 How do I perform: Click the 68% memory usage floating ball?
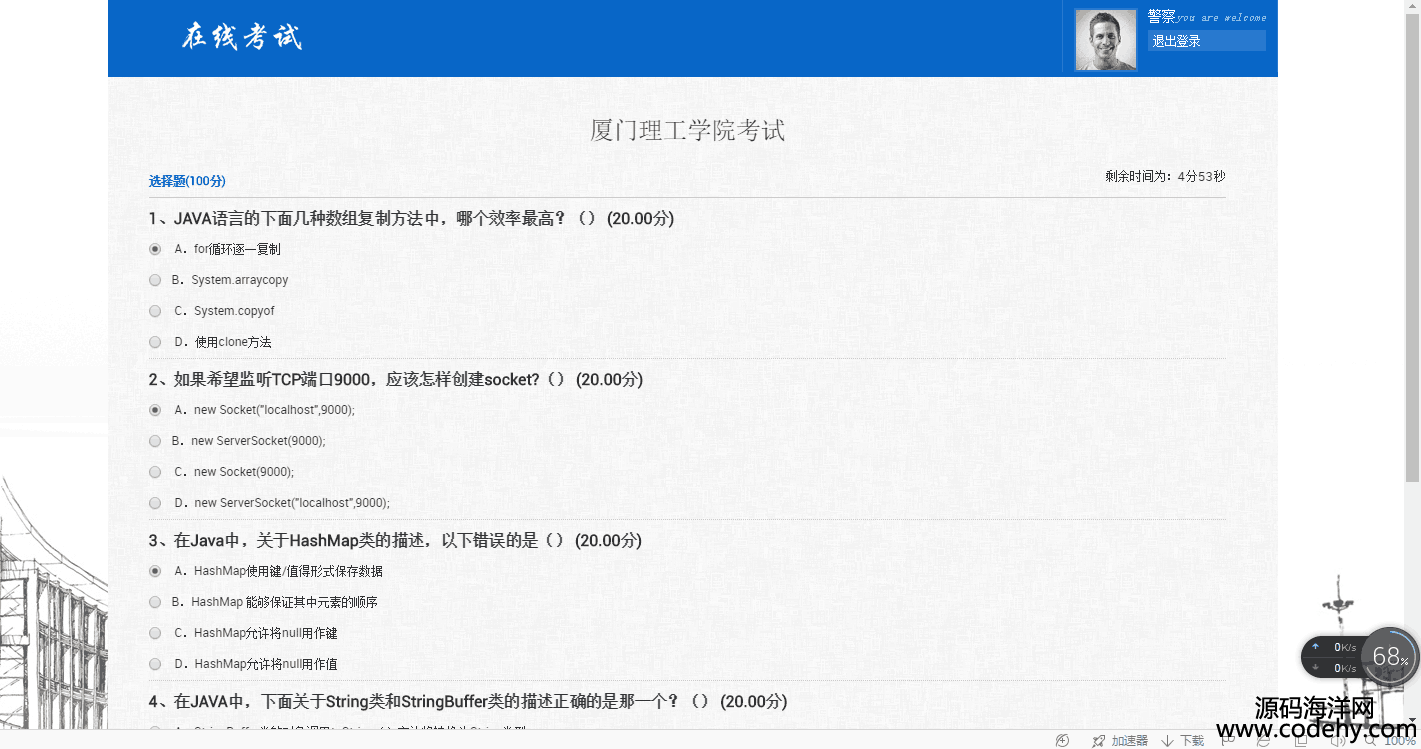pyautogui.click(x=1388, y=657)
